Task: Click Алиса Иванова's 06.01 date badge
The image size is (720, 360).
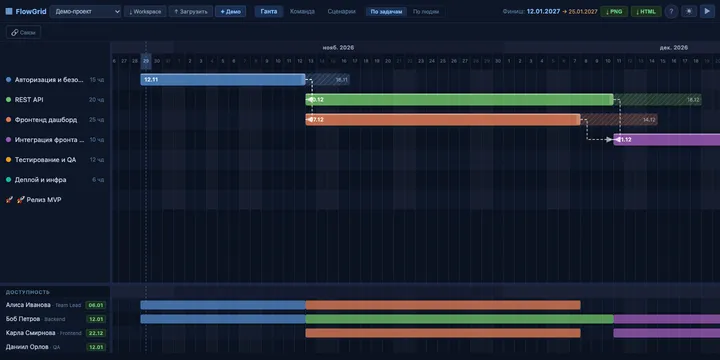Action: pyautogui.click(x=96, y=305)
